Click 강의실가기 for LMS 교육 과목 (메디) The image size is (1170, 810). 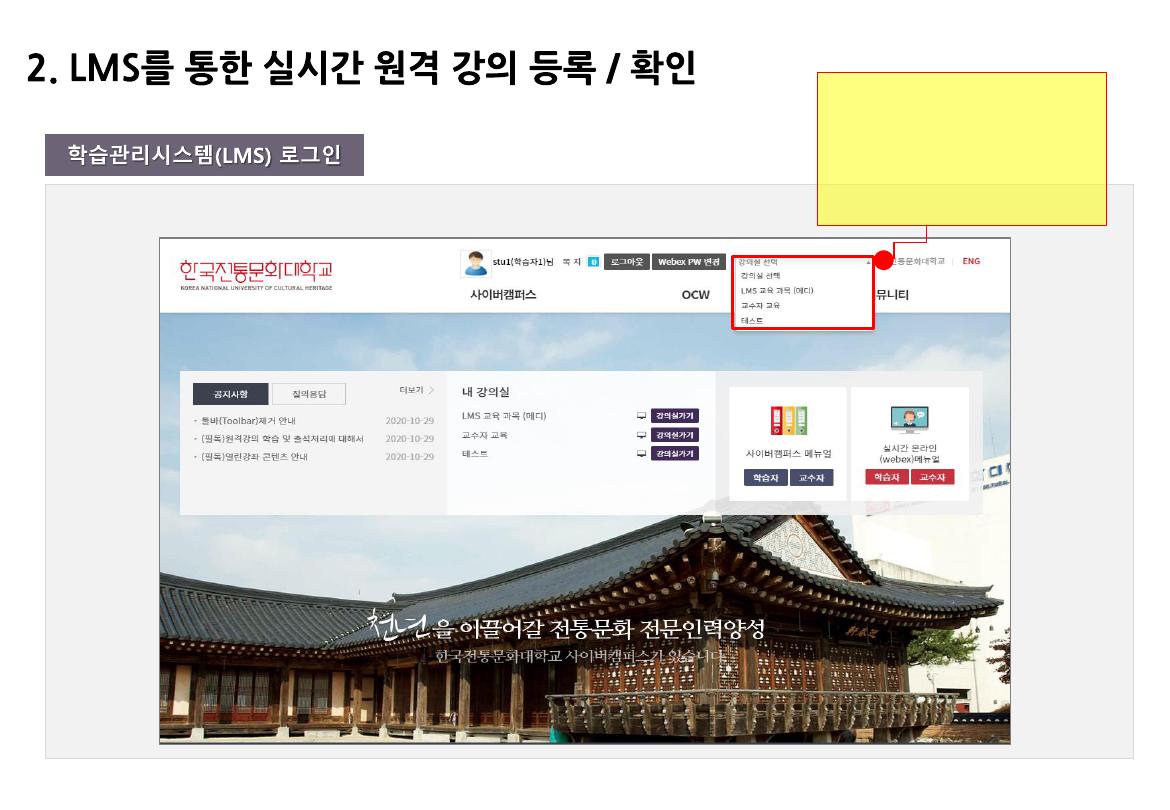click(675, 415)
